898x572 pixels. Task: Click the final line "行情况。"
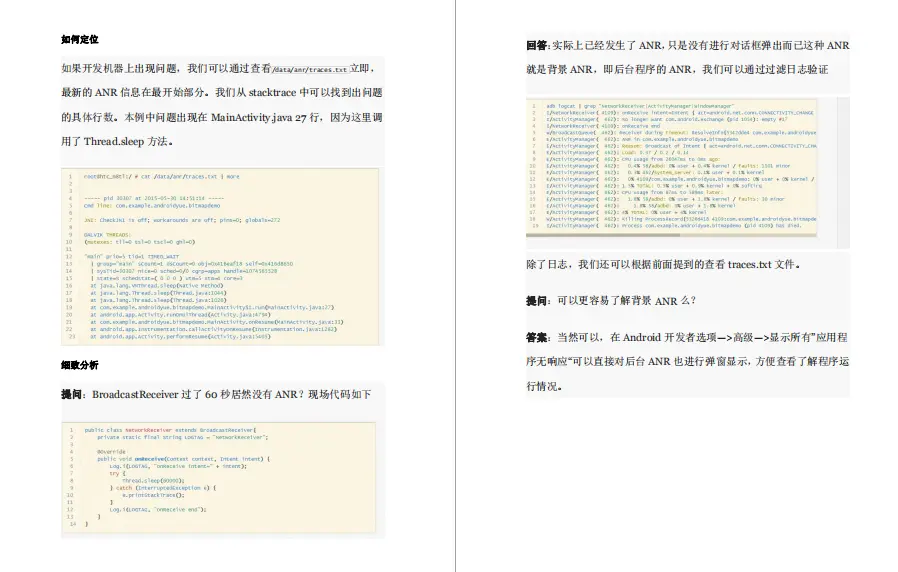click(x=544, y=386)
